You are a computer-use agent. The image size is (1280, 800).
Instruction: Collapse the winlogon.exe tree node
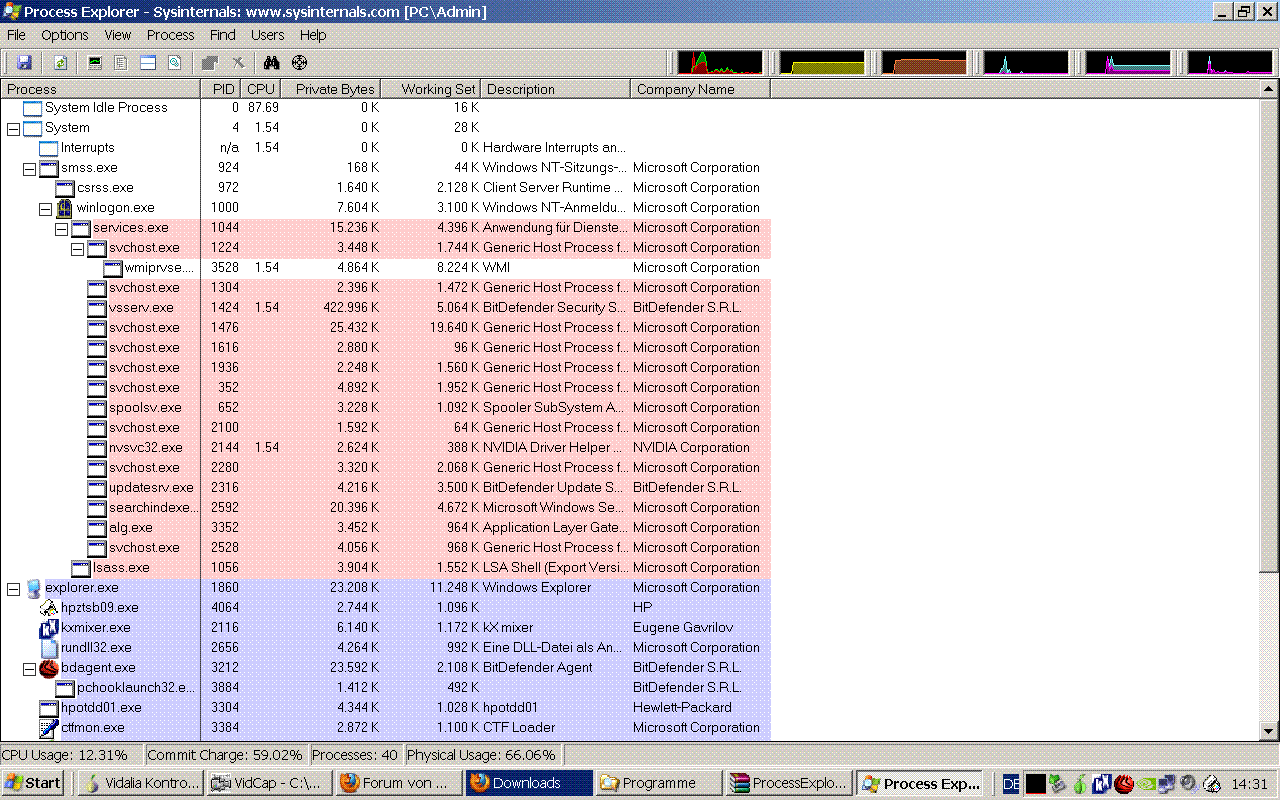coord(45,208)
